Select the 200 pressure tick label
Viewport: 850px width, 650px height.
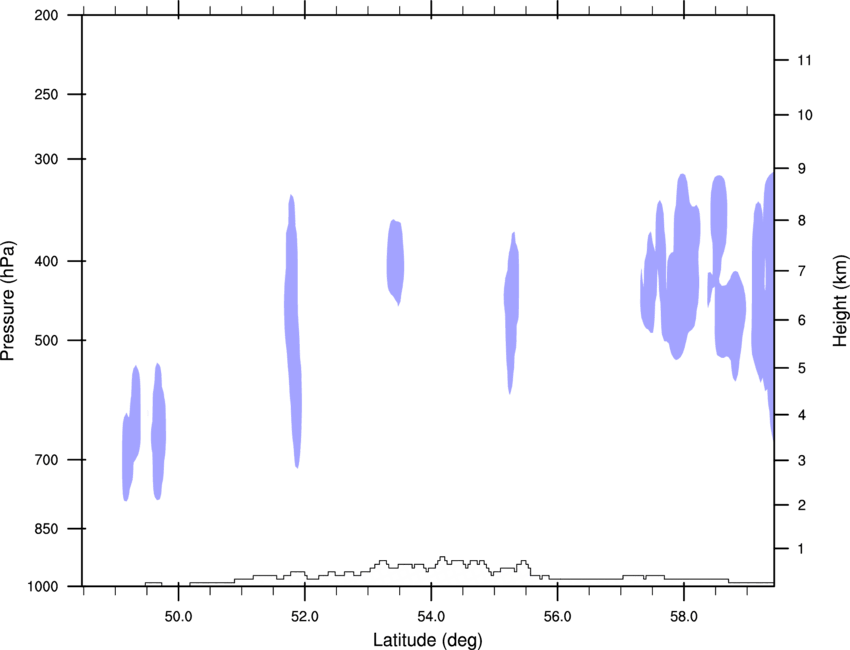click(x=46, y=15)
